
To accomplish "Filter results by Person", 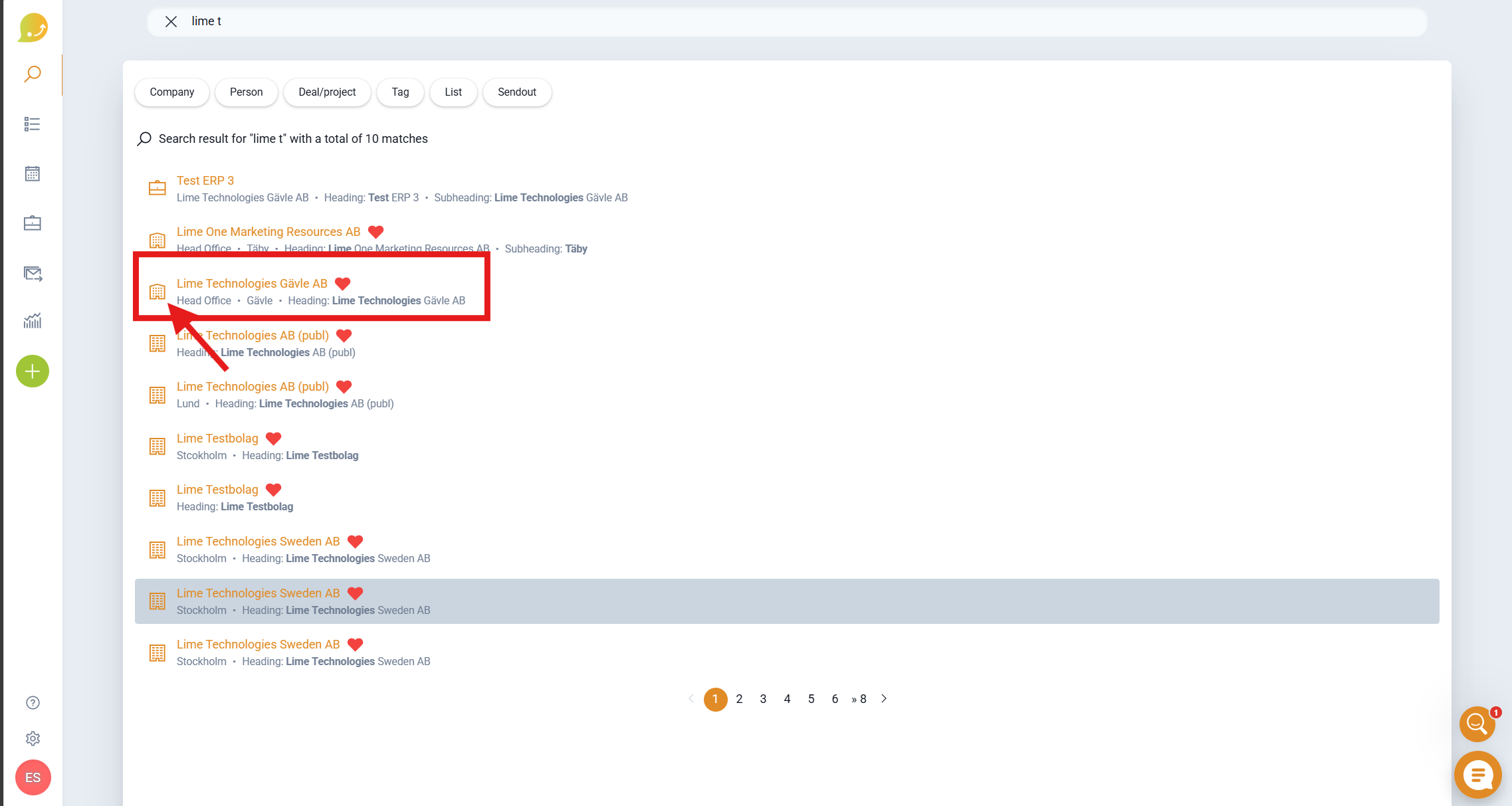I will [x=247, y=92].
